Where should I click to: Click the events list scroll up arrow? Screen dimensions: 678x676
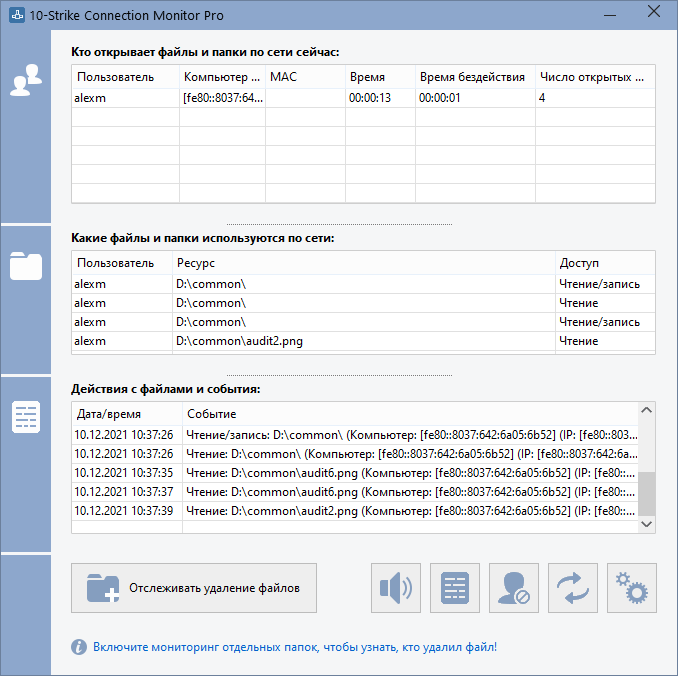pyautogui.click(x=646, y=410)
